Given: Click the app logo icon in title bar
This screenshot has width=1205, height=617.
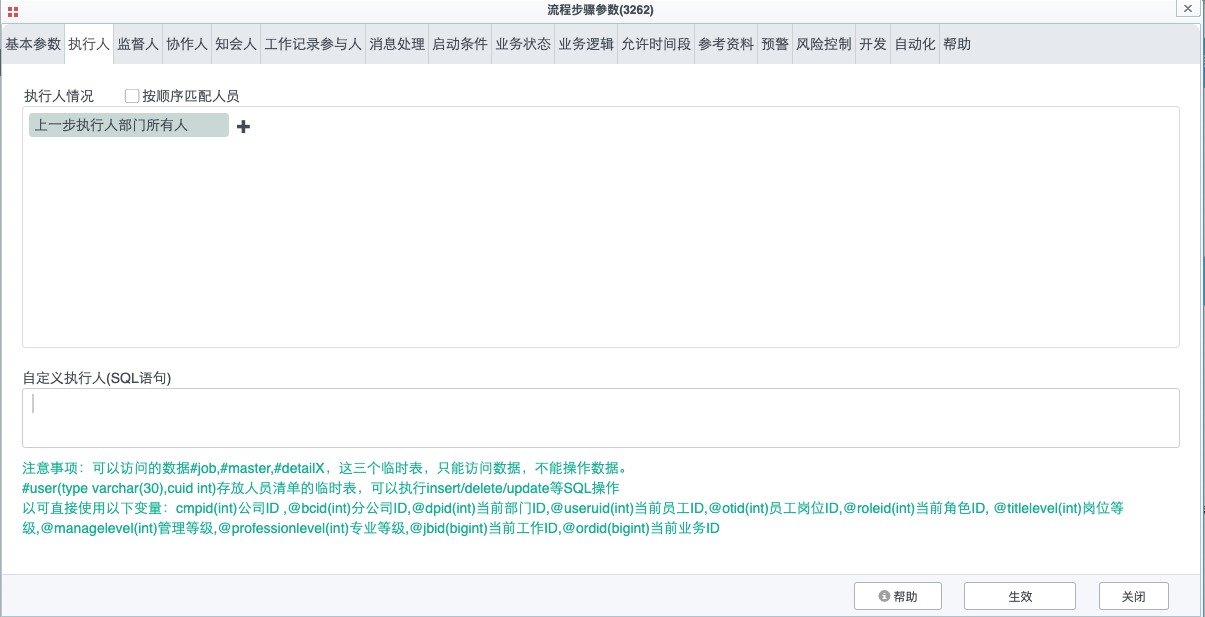Looking at the screenshot, I should point(13,10).
